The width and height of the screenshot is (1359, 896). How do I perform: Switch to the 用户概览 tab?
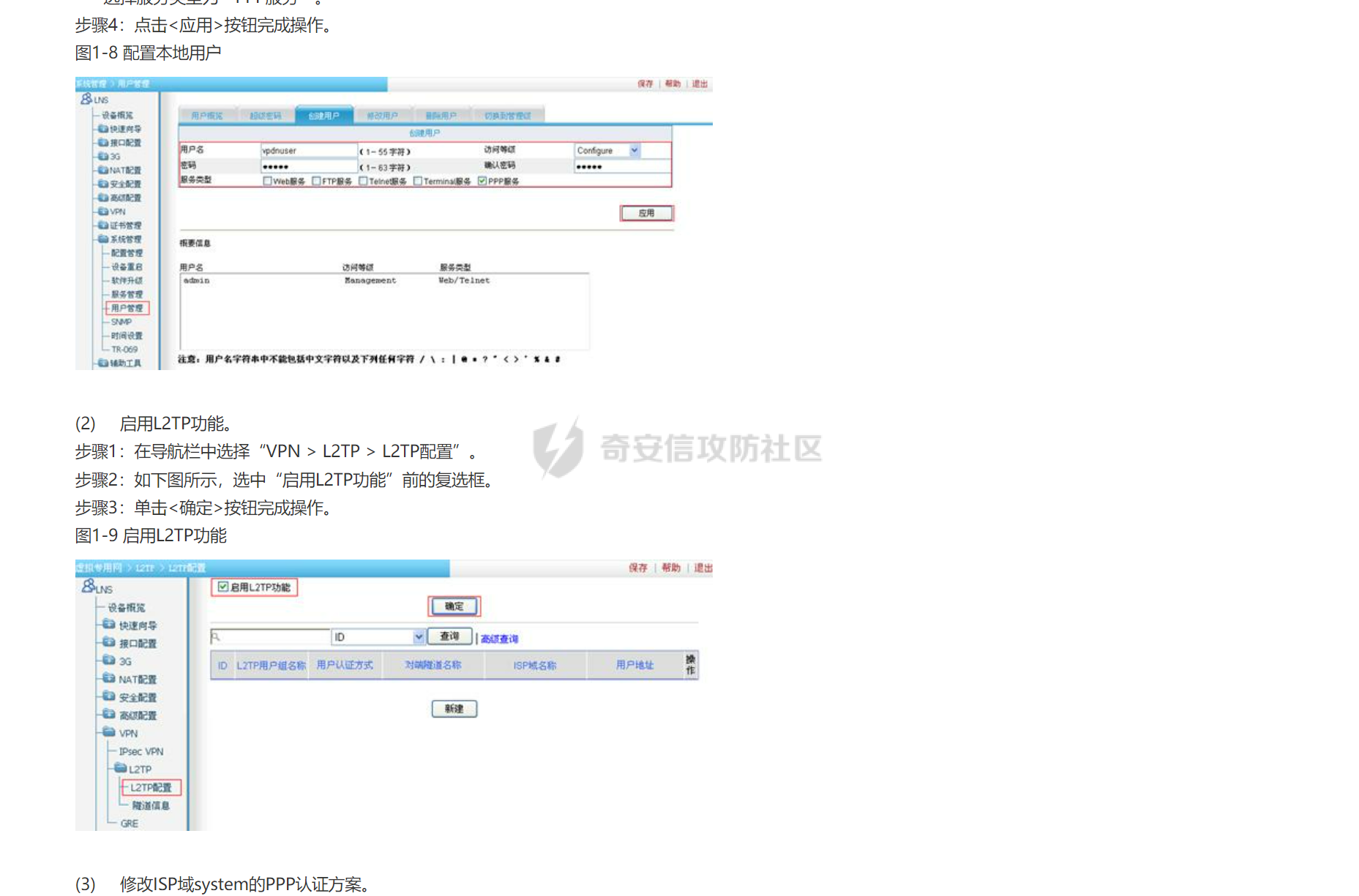pyautogui.click(x=207, y=116)
